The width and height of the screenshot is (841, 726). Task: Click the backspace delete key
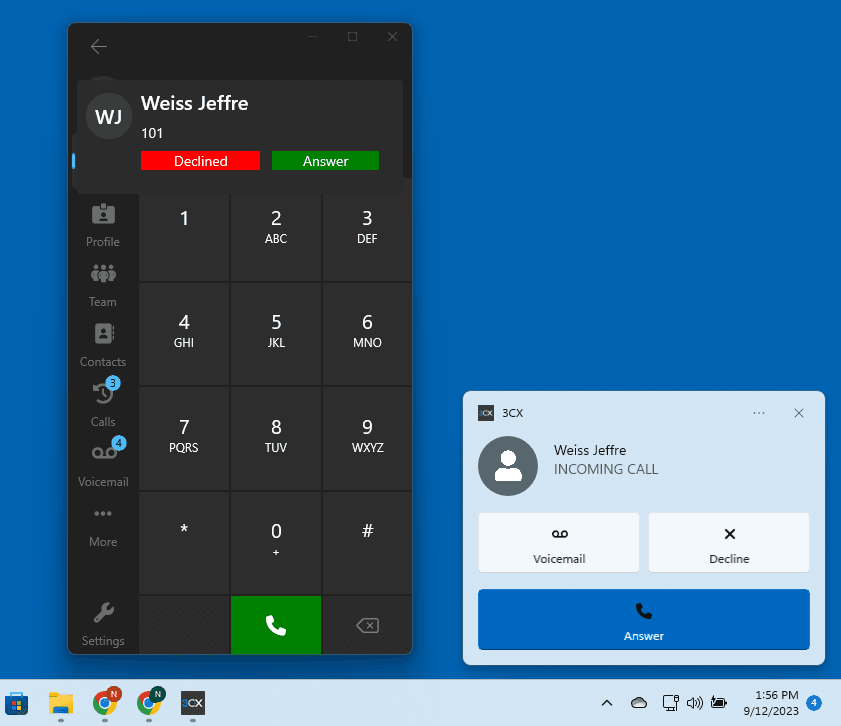tap(367, 626)
